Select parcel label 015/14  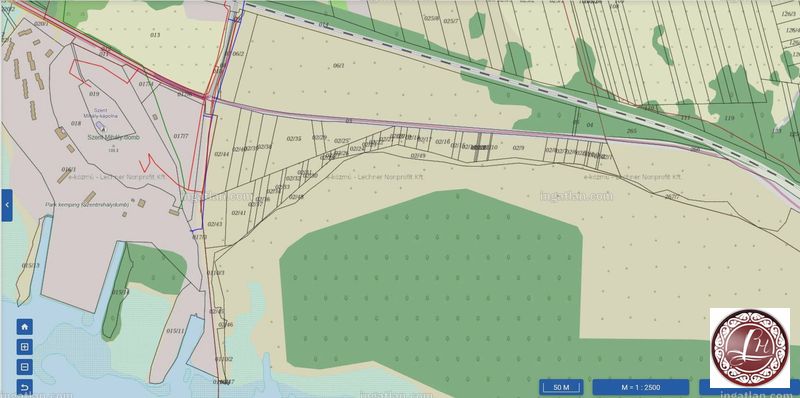(120, 292)
